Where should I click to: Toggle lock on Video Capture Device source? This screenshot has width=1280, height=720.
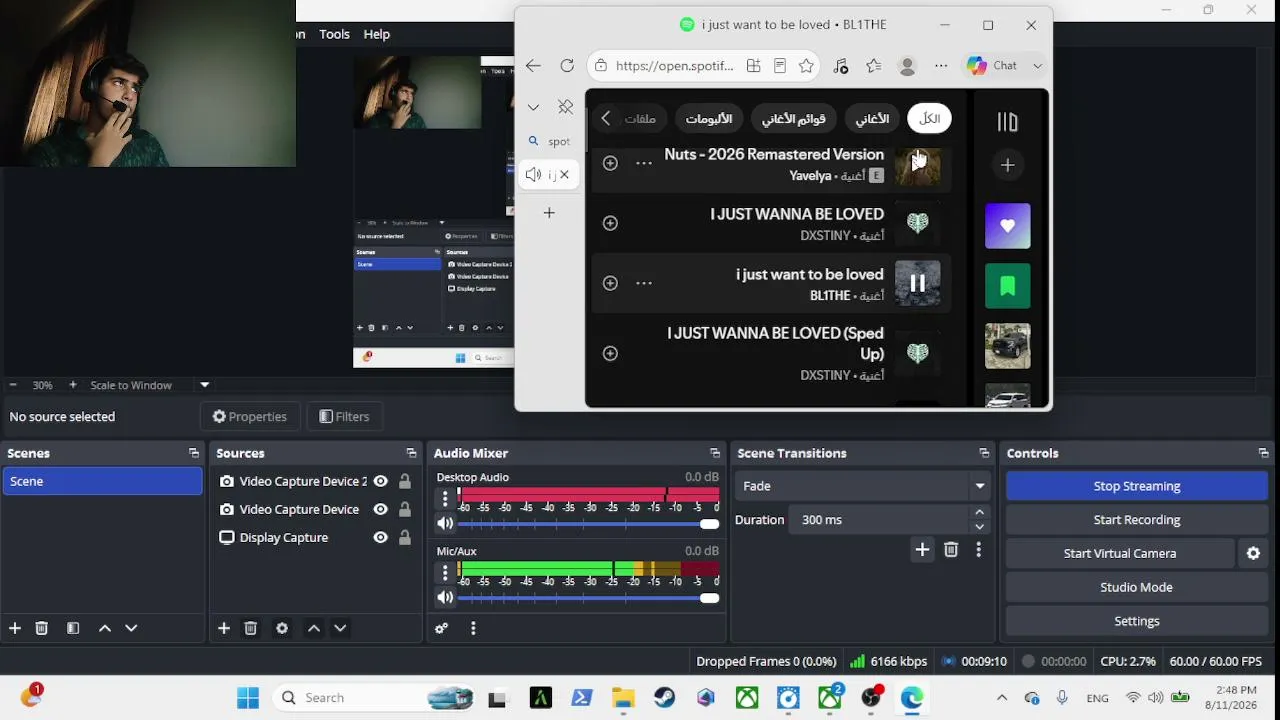click(x=404, y=509)
